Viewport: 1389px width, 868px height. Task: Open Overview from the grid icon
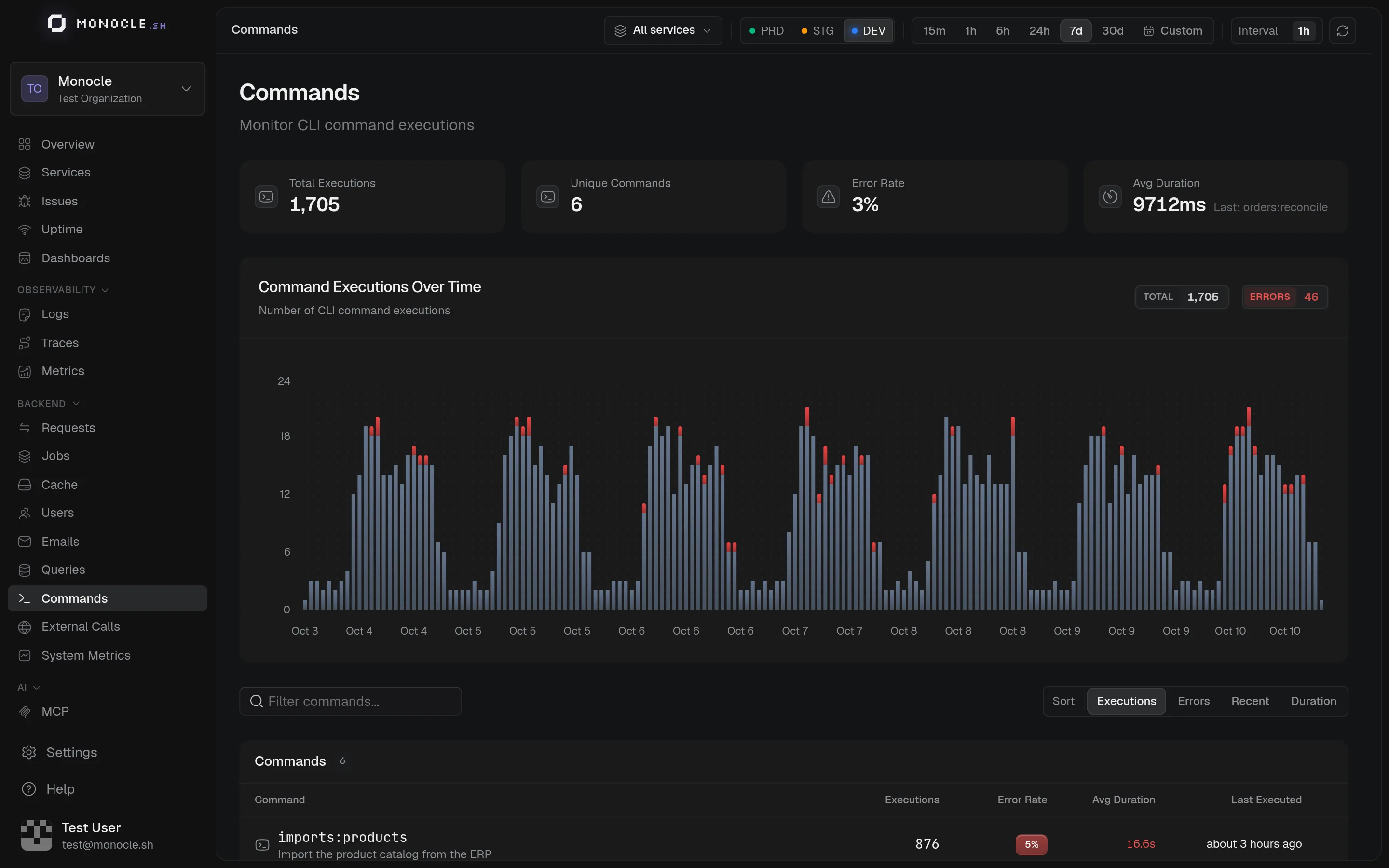[x=24, y=144]
